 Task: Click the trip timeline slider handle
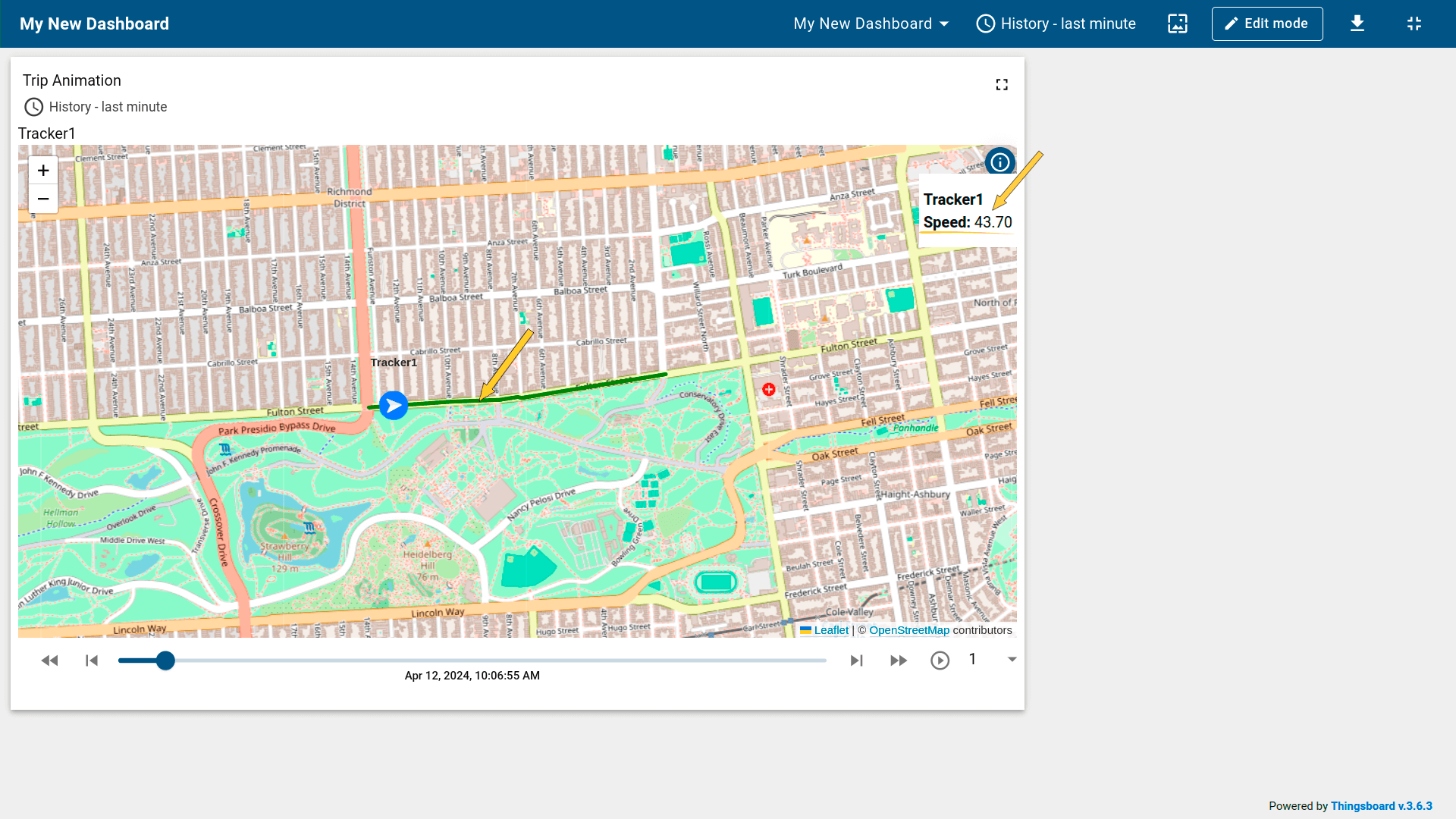(x=165, y=661)
